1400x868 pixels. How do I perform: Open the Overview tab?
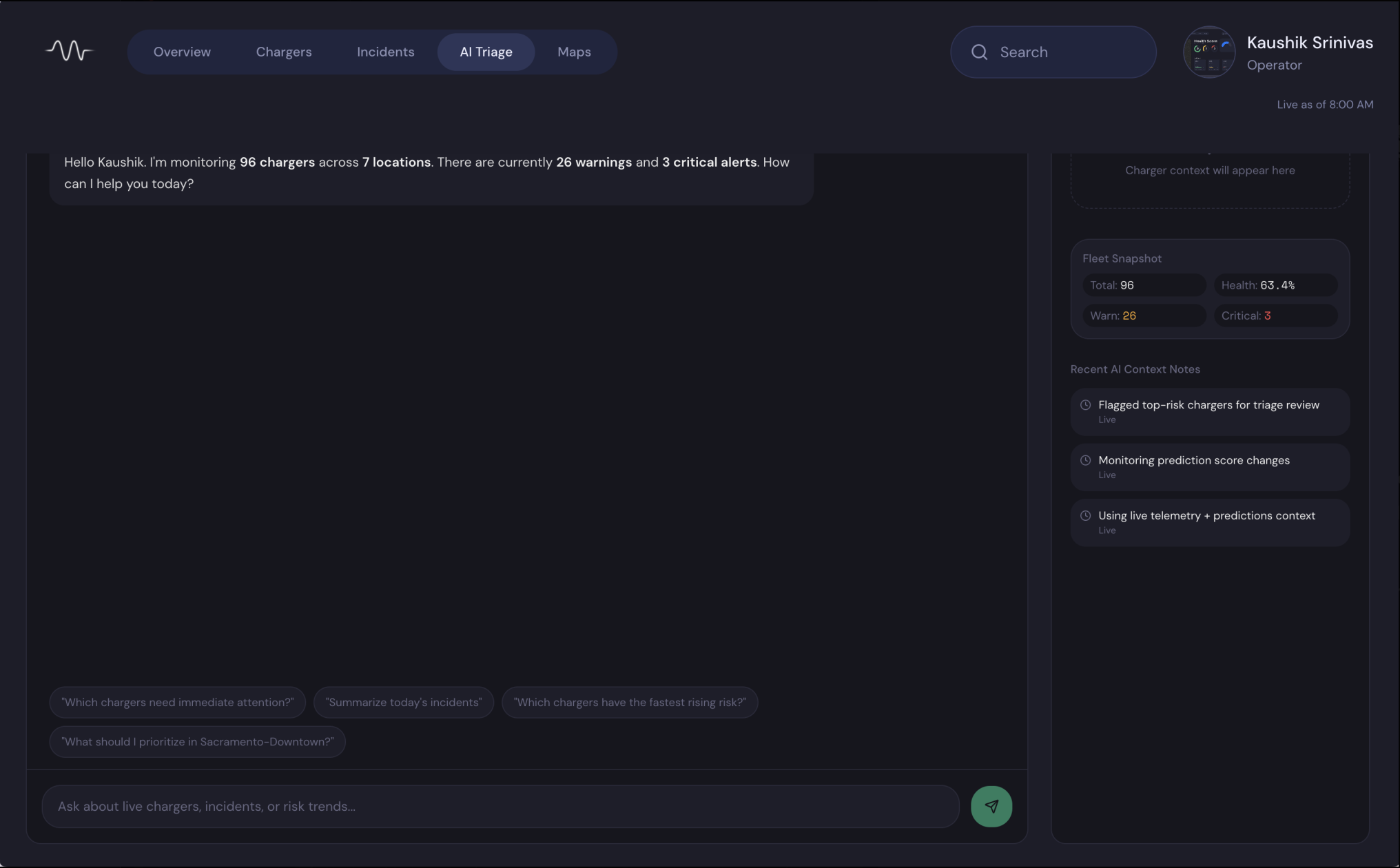[x=182, y=52]
